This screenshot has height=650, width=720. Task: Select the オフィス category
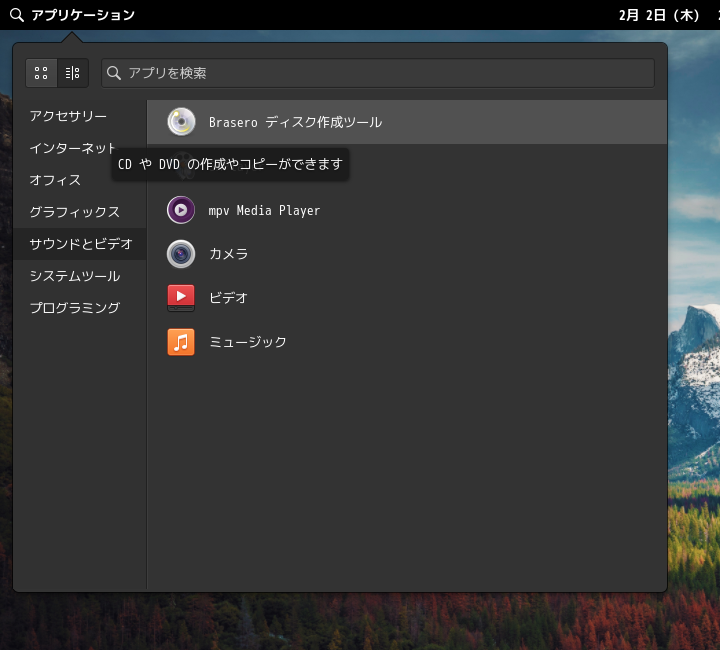coord(80,180)
